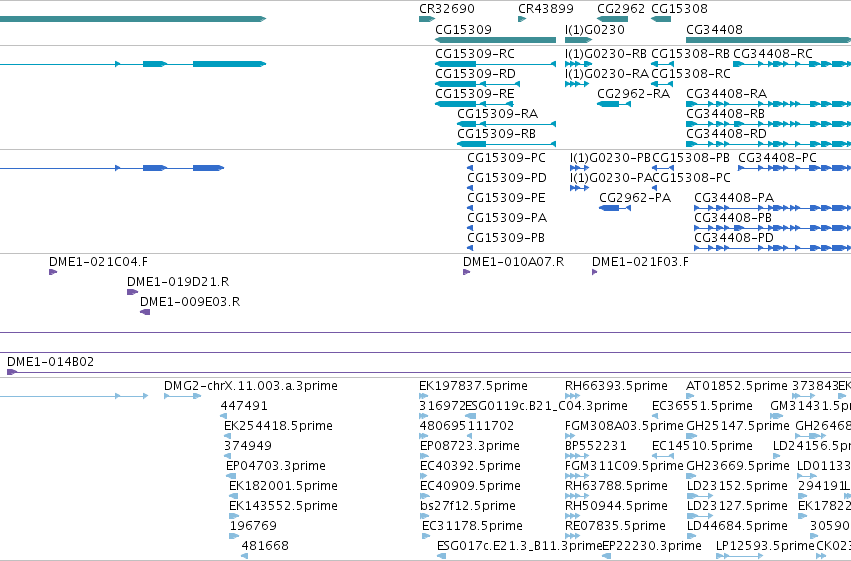
Task: Click protein CG15309-PC
Action: (470, 168)
